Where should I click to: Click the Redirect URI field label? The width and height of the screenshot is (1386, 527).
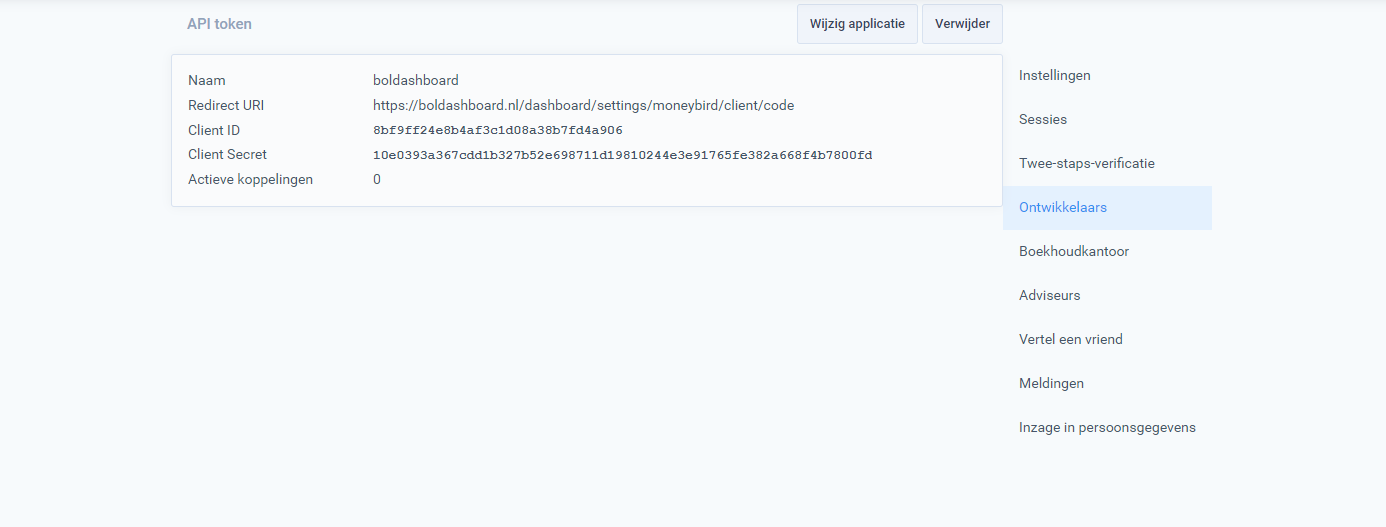tap(226, 105)
